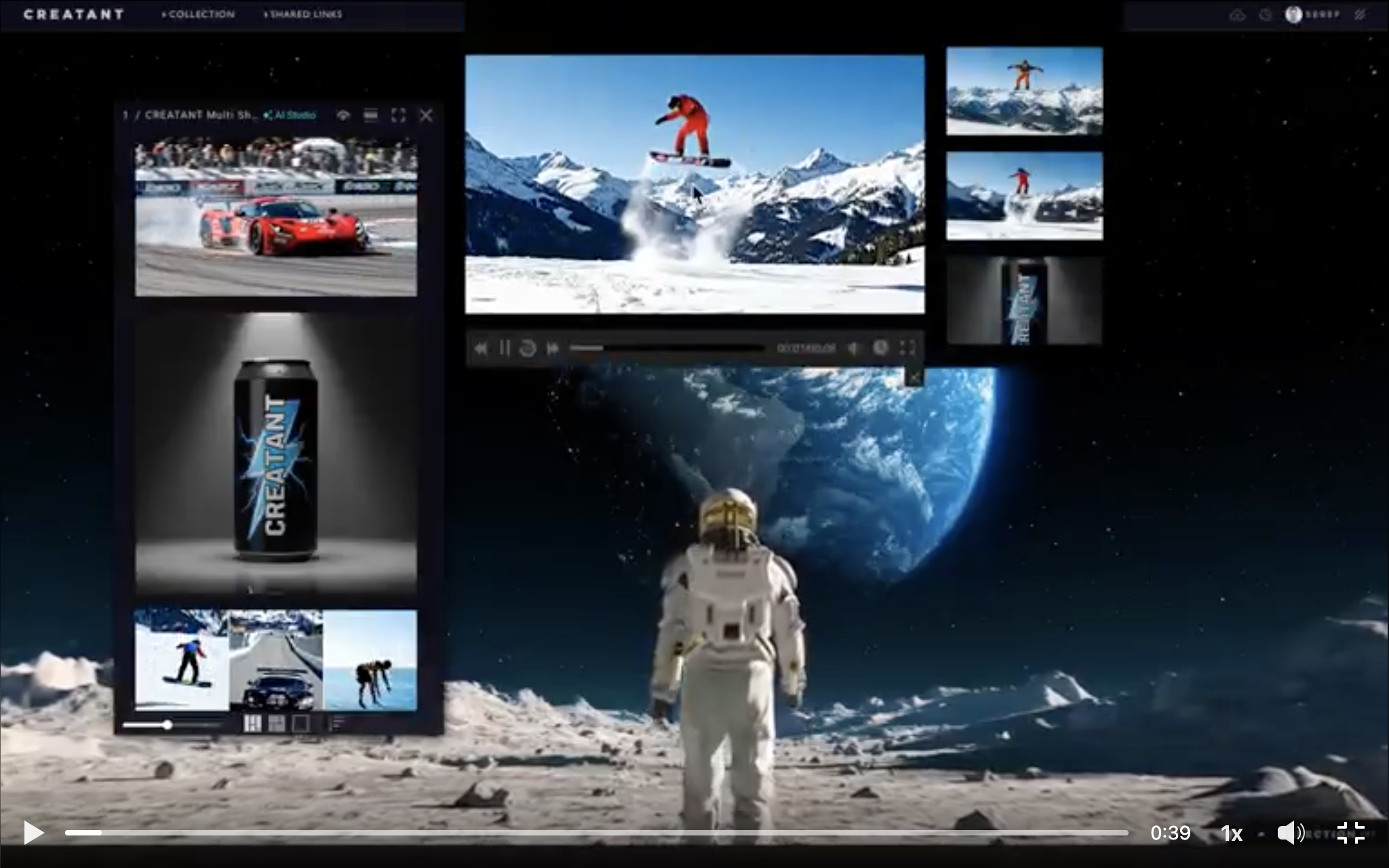The image size is (1389, 868).
Task: Adjust the gallery thumbnail size slider
Action: [168, 725]
